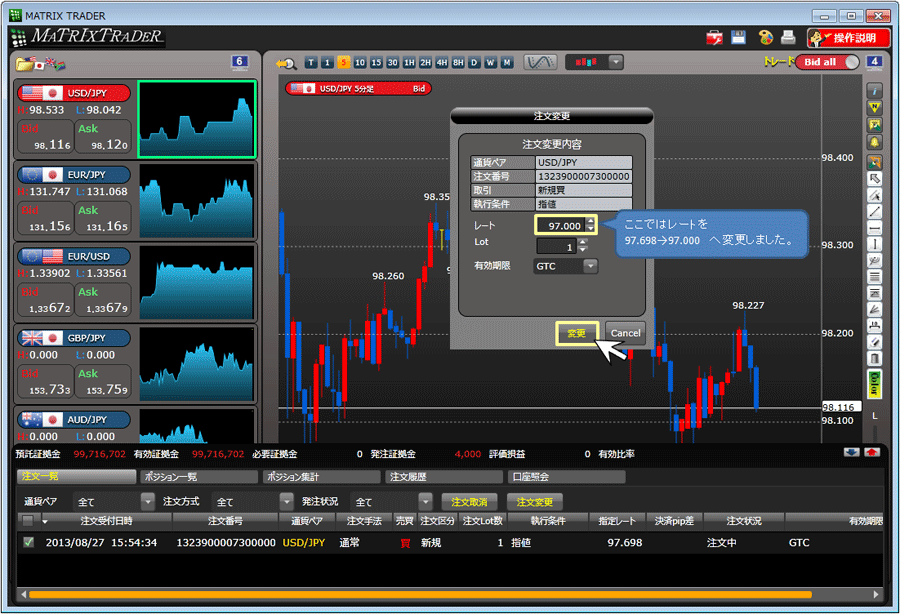
Task: Click the 注文取消 button
Action: [470, 502]
